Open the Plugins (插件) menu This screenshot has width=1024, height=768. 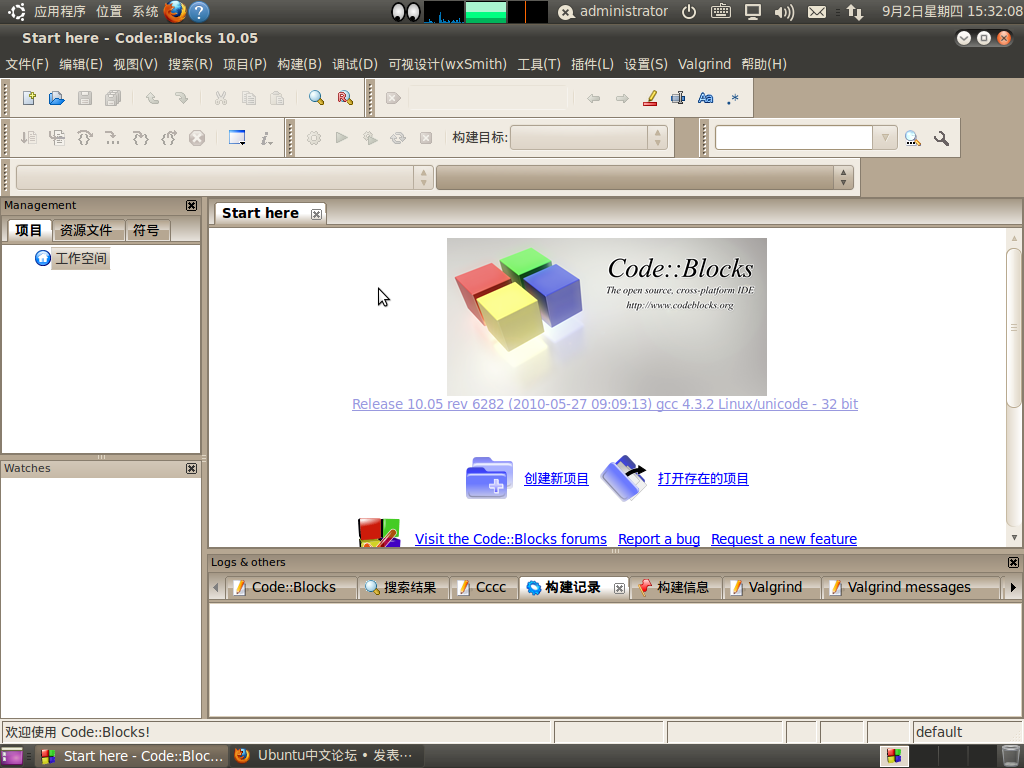coord(592,64)
